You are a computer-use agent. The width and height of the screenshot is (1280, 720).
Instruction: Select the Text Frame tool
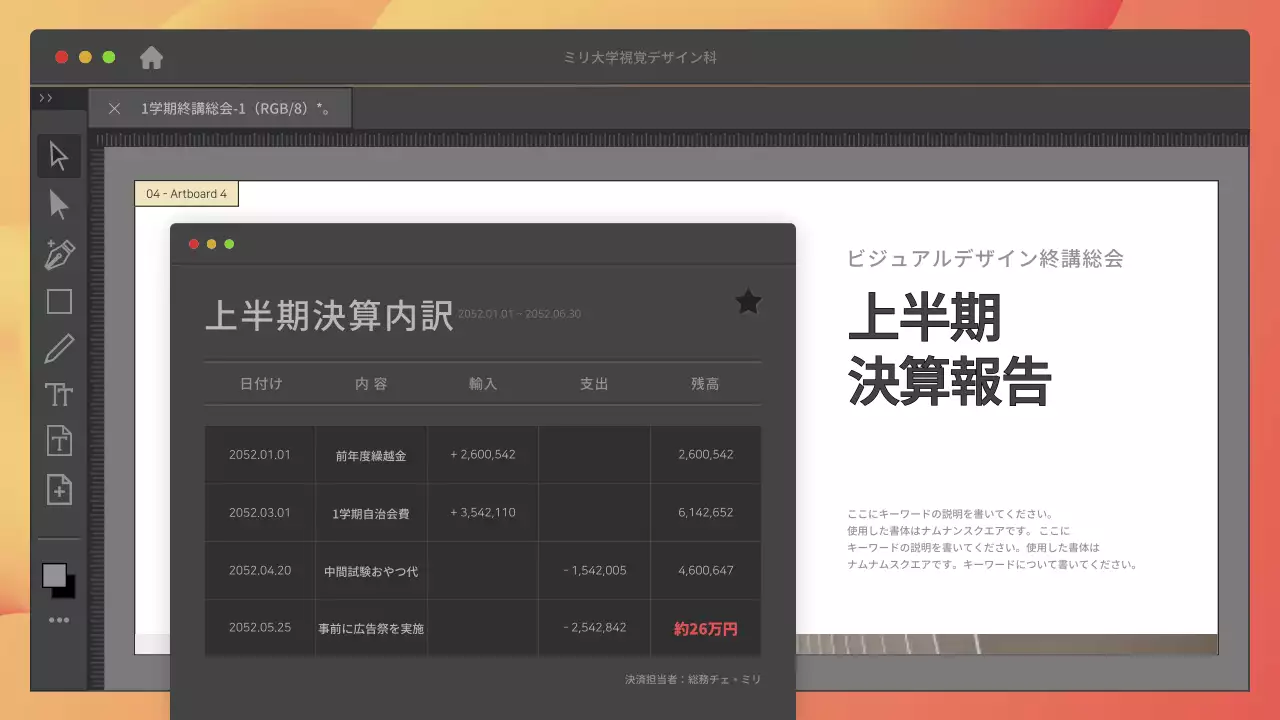[59, 442]
